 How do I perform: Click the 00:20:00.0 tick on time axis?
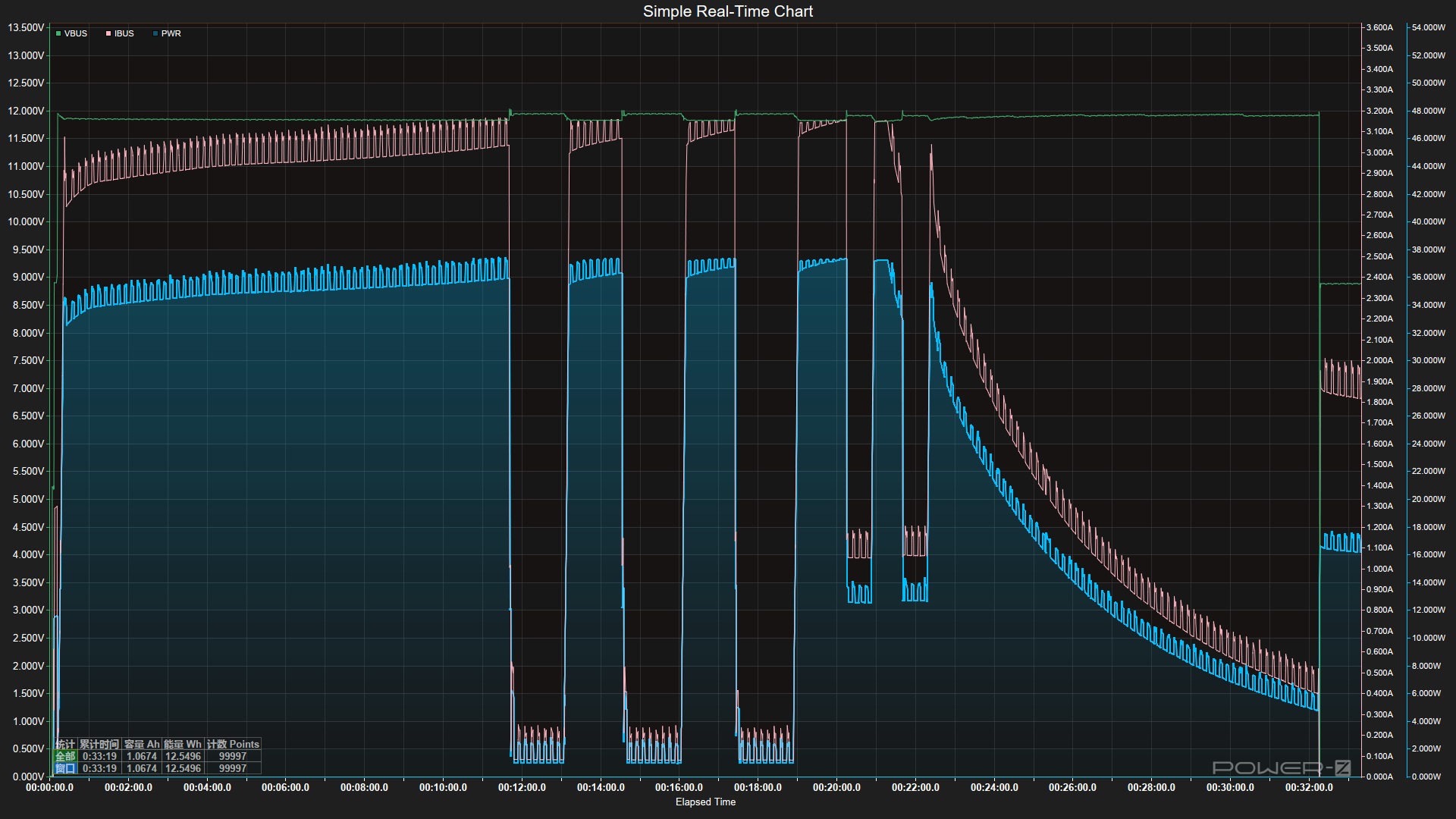point(836,787)
